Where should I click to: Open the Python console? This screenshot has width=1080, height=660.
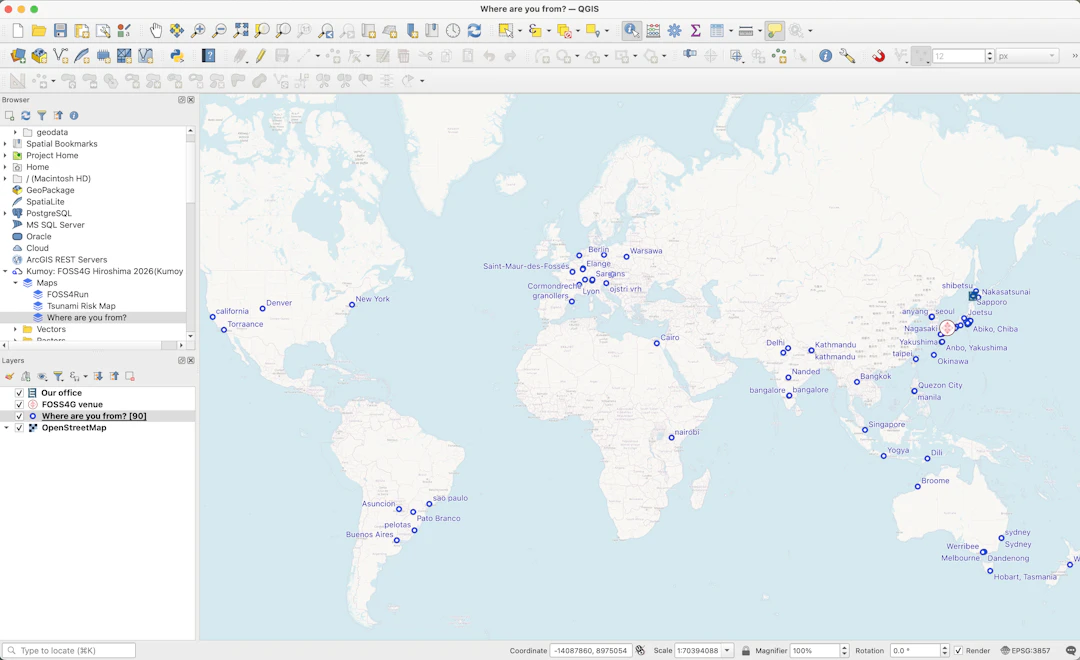[177, 56]
